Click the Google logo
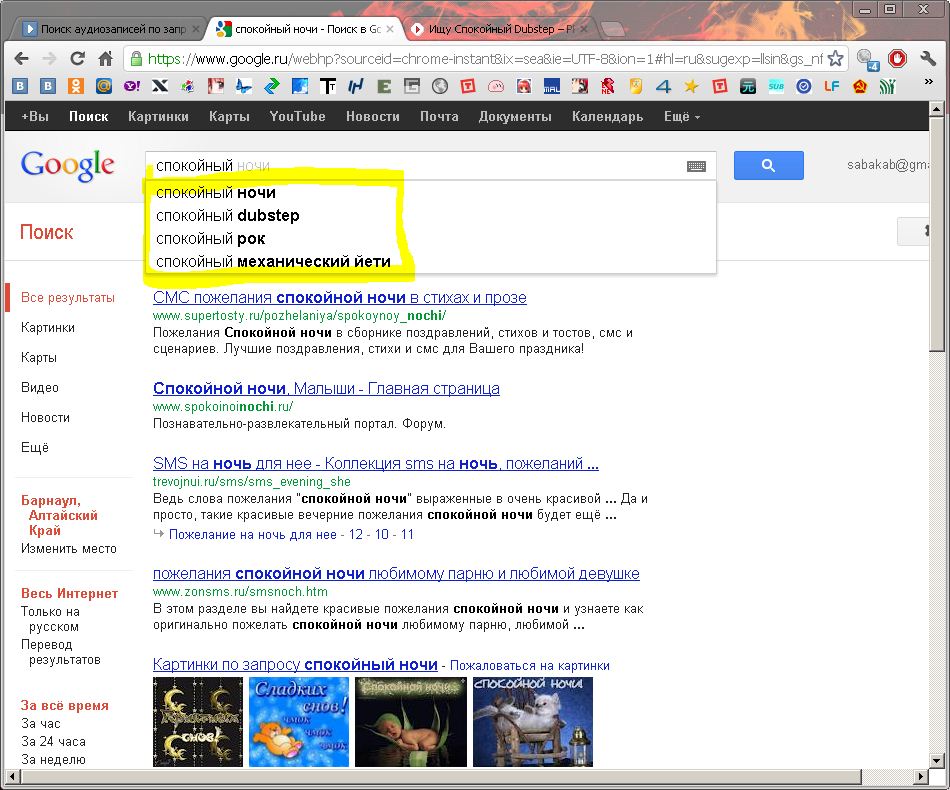The height and width of the screenshot is (790, 950). click(x=67, y=165)
